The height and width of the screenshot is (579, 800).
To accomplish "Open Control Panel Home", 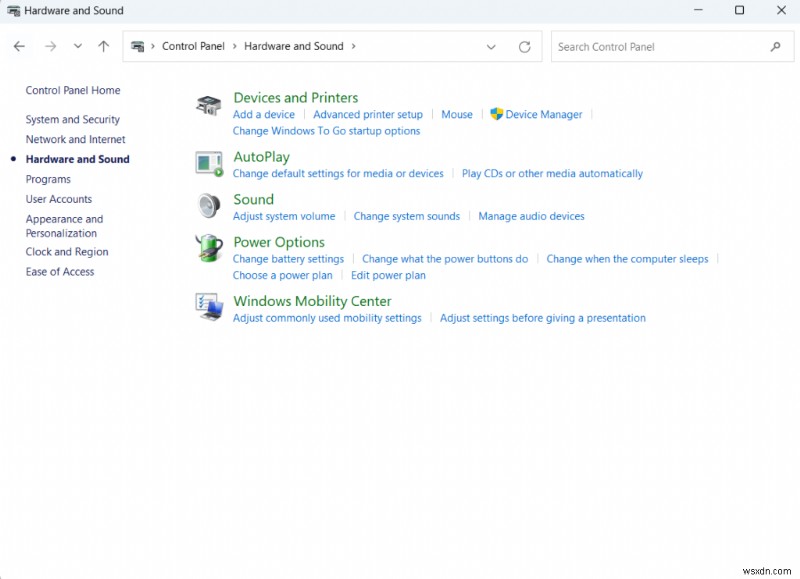I will click(73, 90).
